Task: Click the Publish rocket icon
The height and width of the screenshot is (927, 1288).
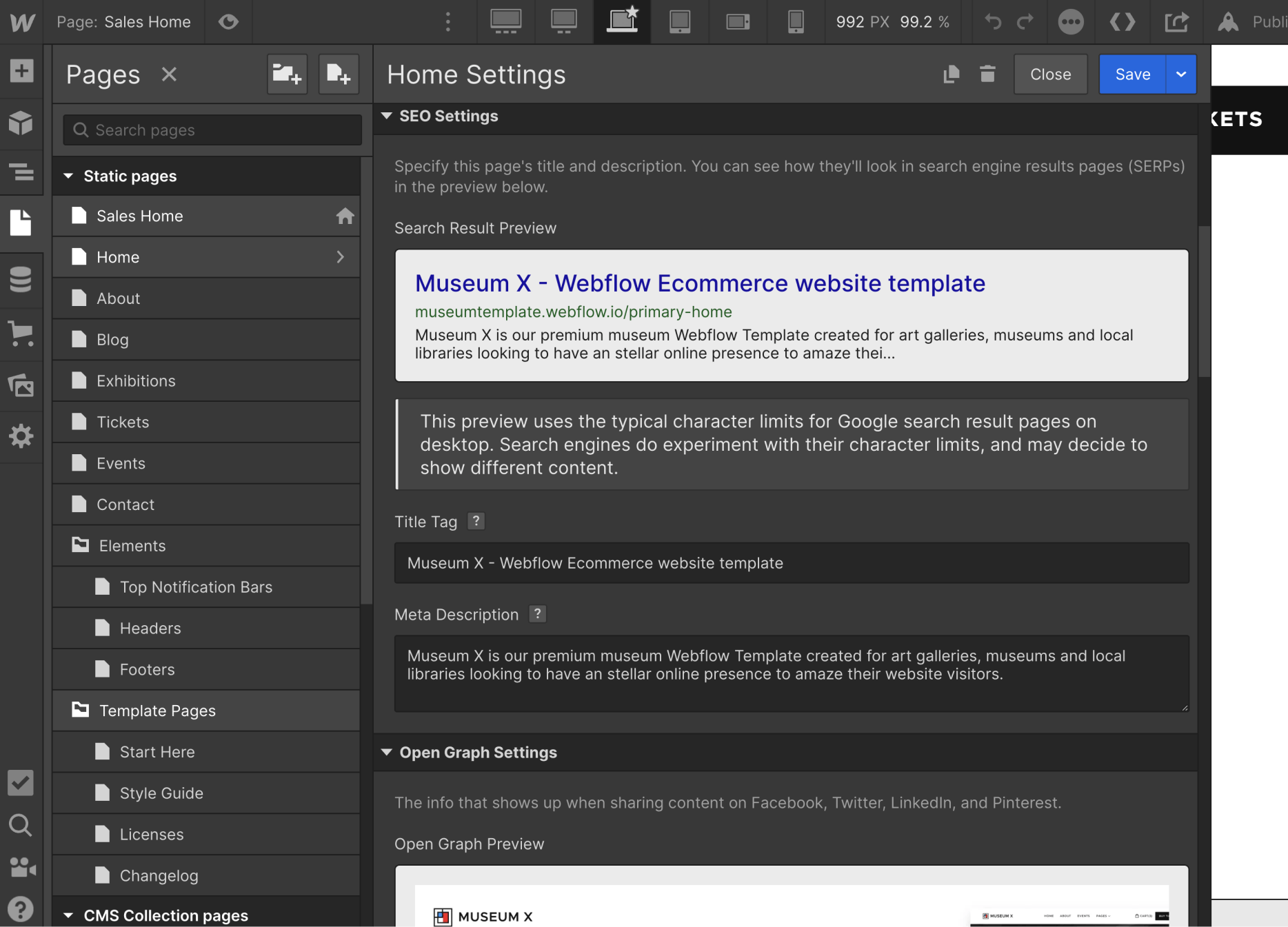Action: (x=1228, y=22)
